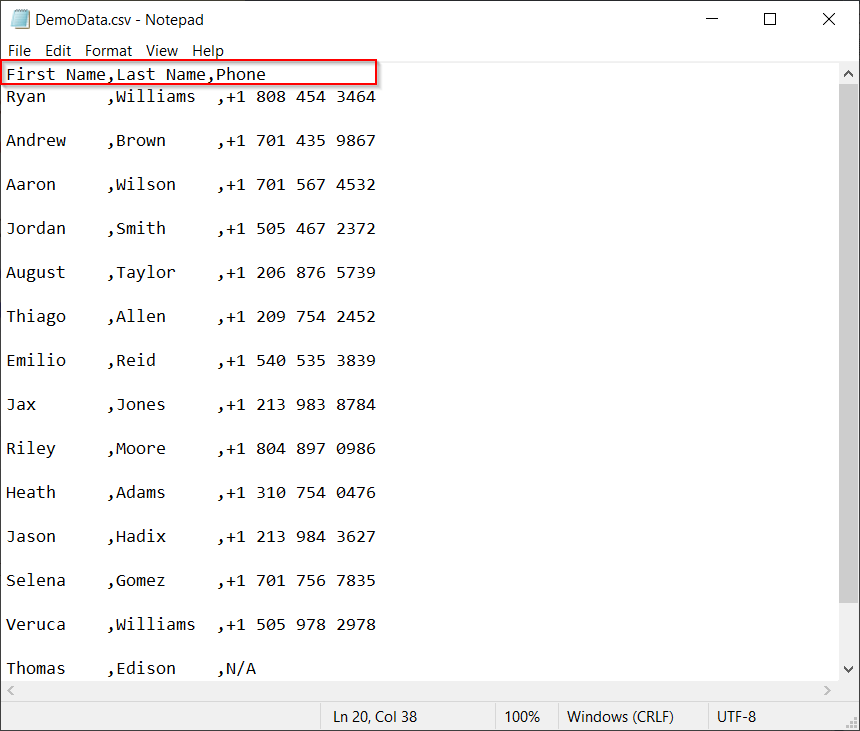Click the zoom level showing 100%
This screenshot has height=731, width=860.
pos(525,716)
